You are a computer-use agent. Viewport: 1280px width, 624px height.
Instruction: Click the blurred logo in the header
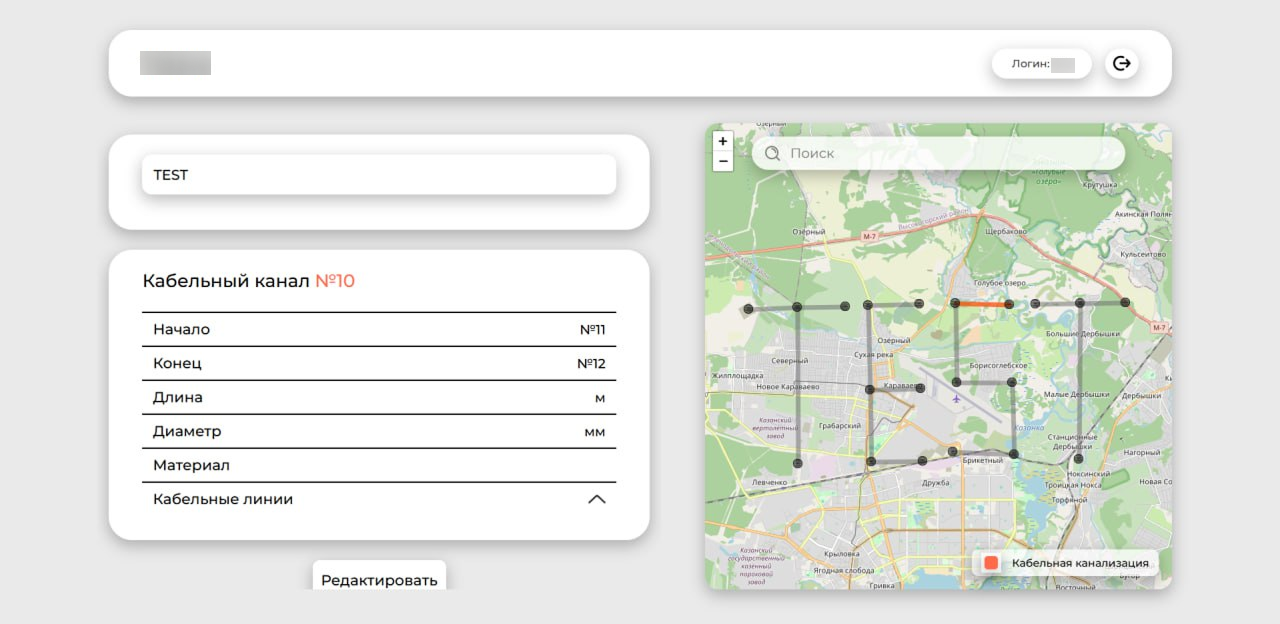coord(175,63)
